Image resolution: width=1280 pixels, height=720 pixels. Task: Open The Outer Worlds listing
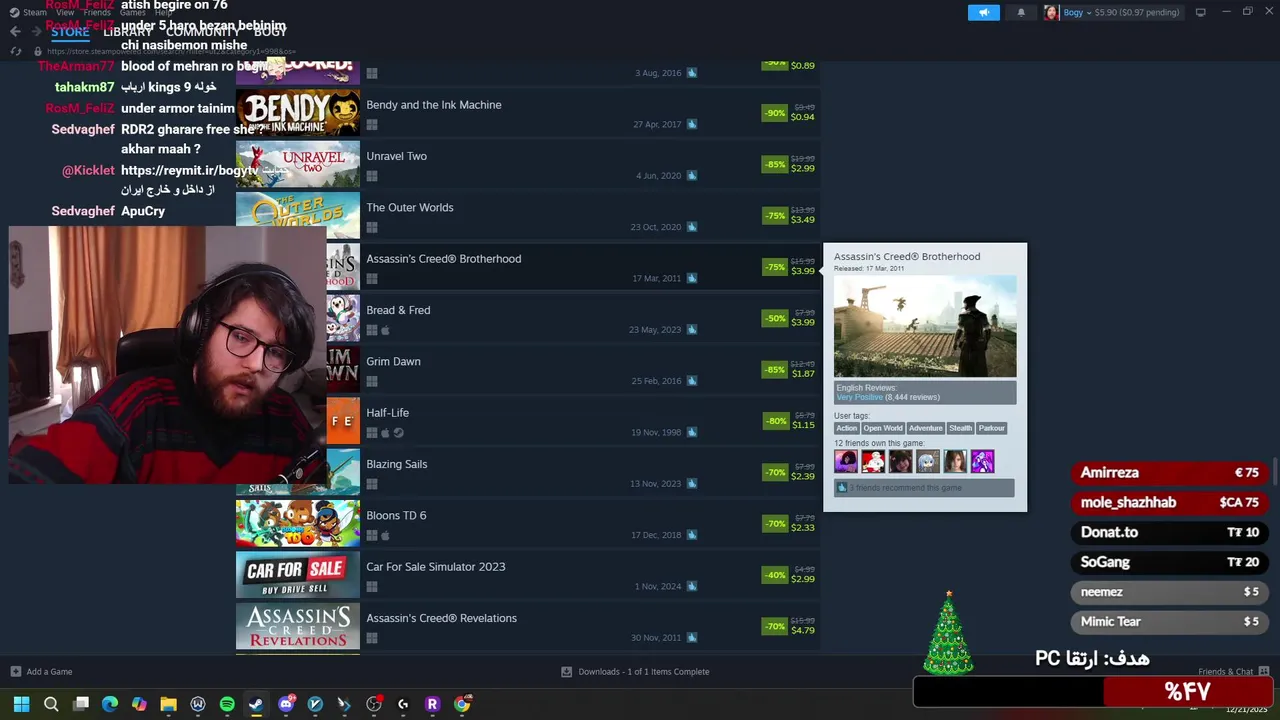coord(528,214)
